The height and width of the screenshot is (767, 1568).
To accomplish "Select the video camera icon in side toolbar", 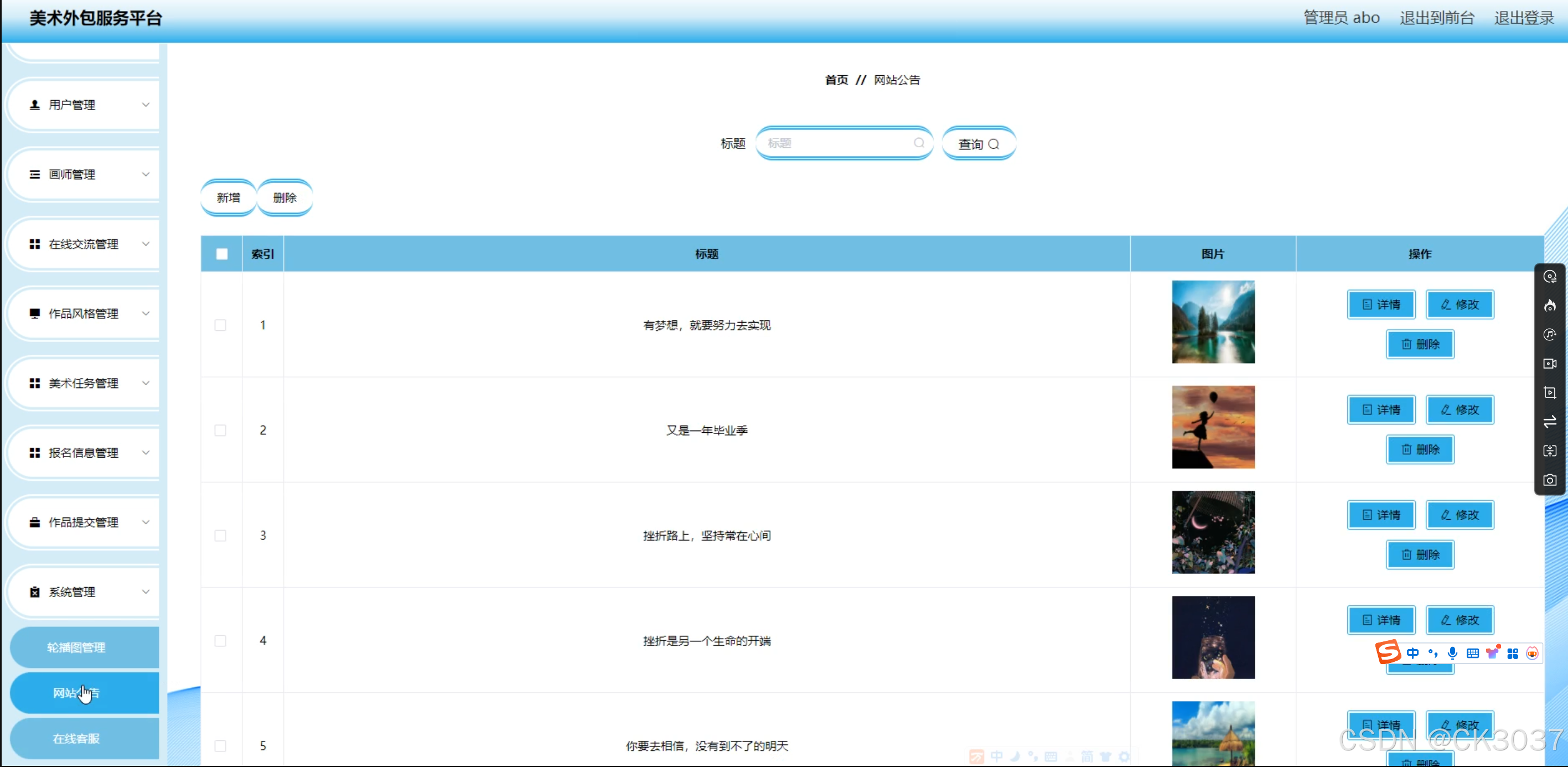I will pos(1550,364).
